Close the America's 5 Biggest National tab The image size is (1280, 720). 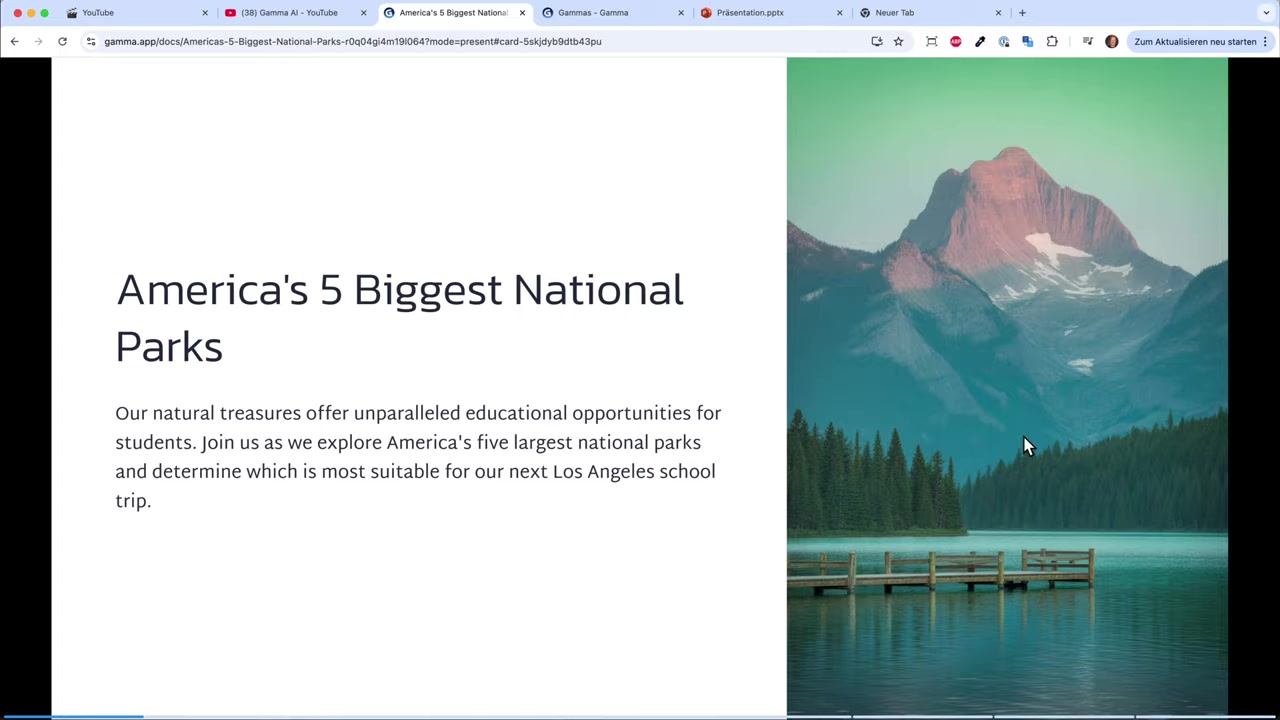pyautogui.click(x=522, y=12)
